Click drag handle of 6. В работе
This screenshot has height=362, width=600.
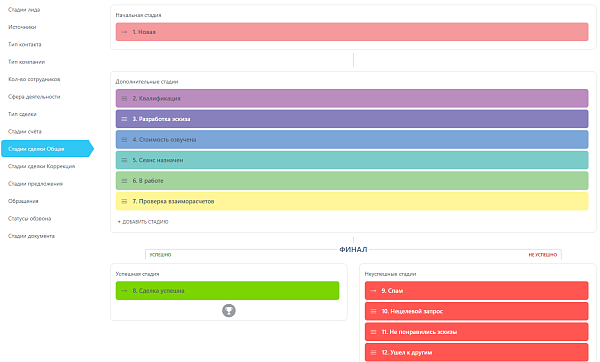pyautogui.click(x=124, y=181)
